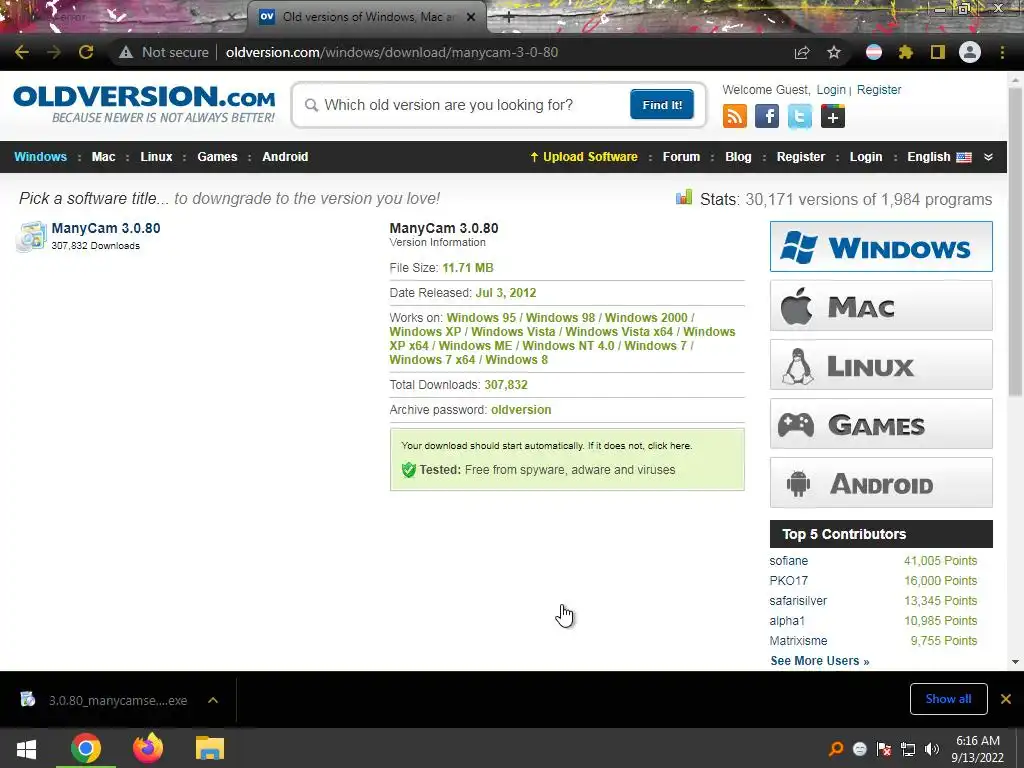Click the volume speaker tray icon

tap(931, 749)
